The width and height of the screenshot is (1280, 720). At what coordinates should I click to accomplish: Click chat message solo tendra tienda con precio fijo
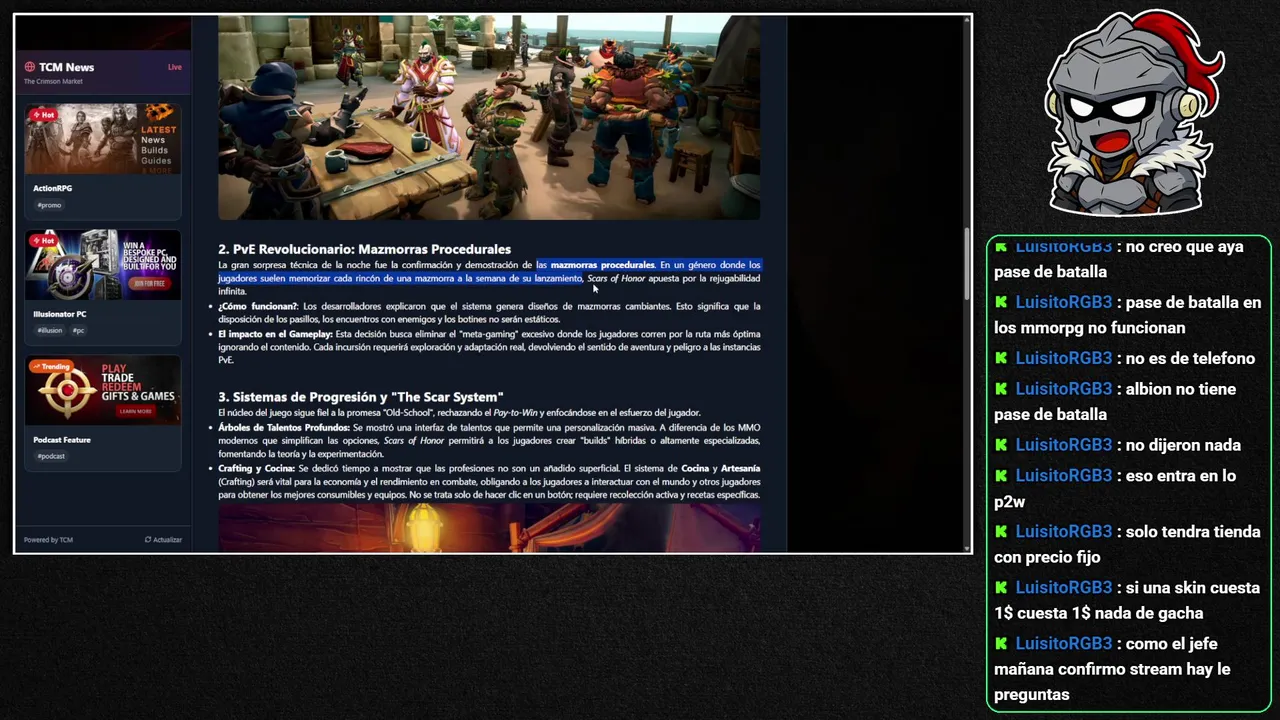pyautogui.click(x=1128, y=545)
